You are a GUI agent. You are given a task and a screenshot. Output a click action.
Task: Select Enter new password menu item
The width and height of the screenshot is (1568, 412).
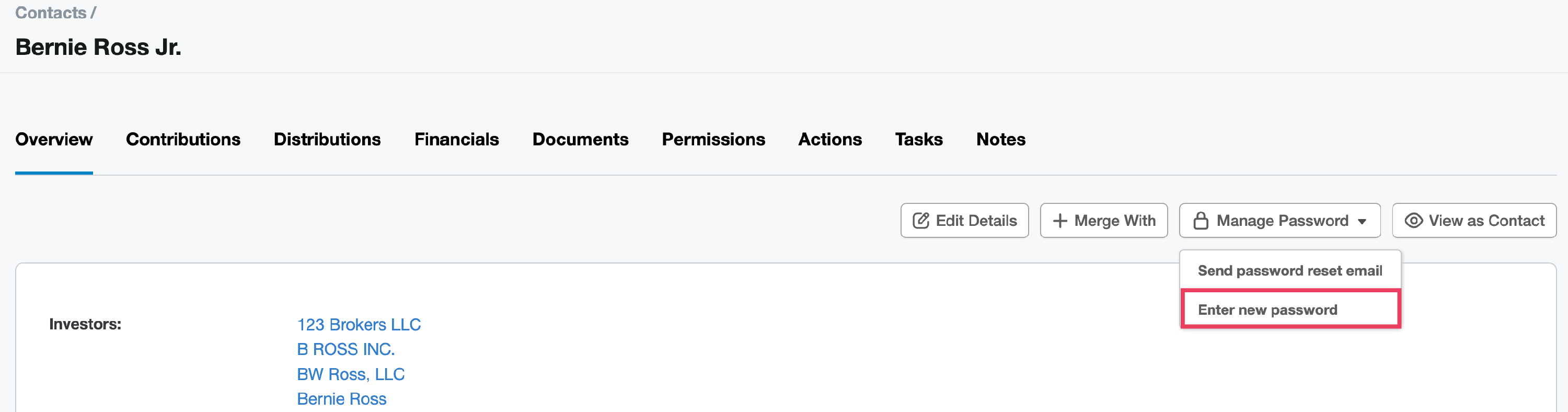(x=1267, y=310)
